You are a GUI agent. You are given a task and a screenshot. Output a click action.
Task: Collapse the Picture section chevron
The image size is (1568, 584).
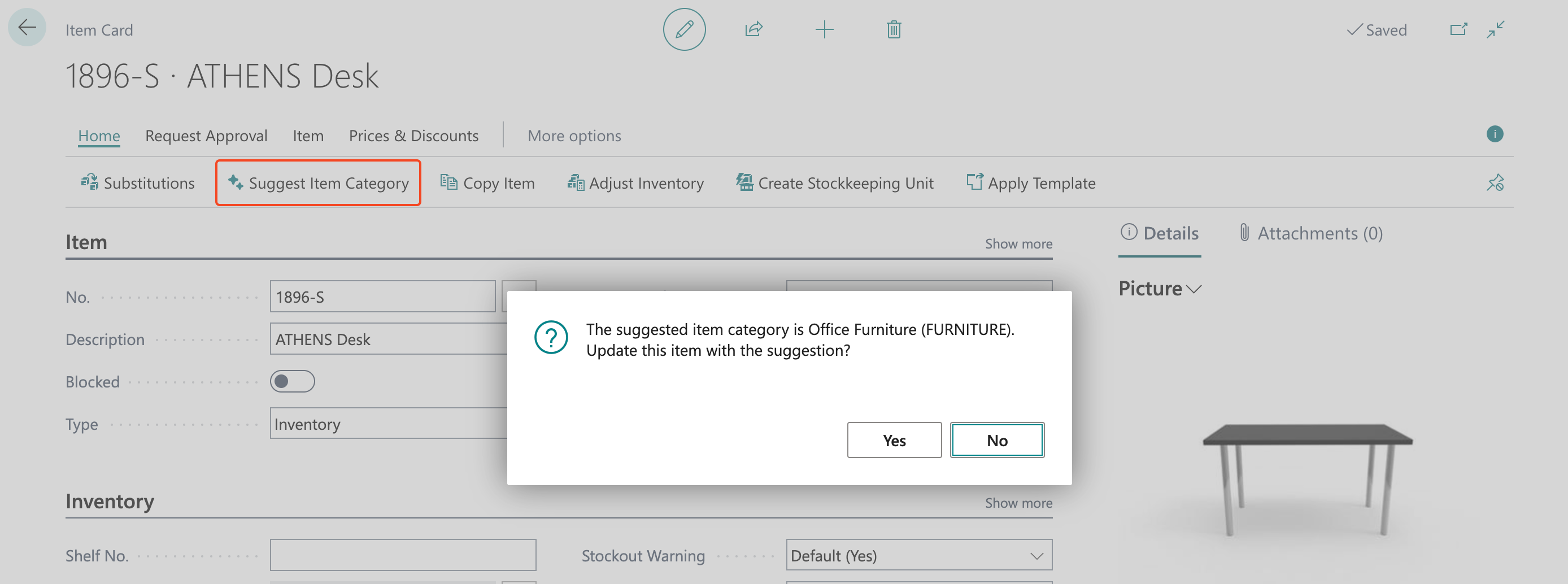1194,289
